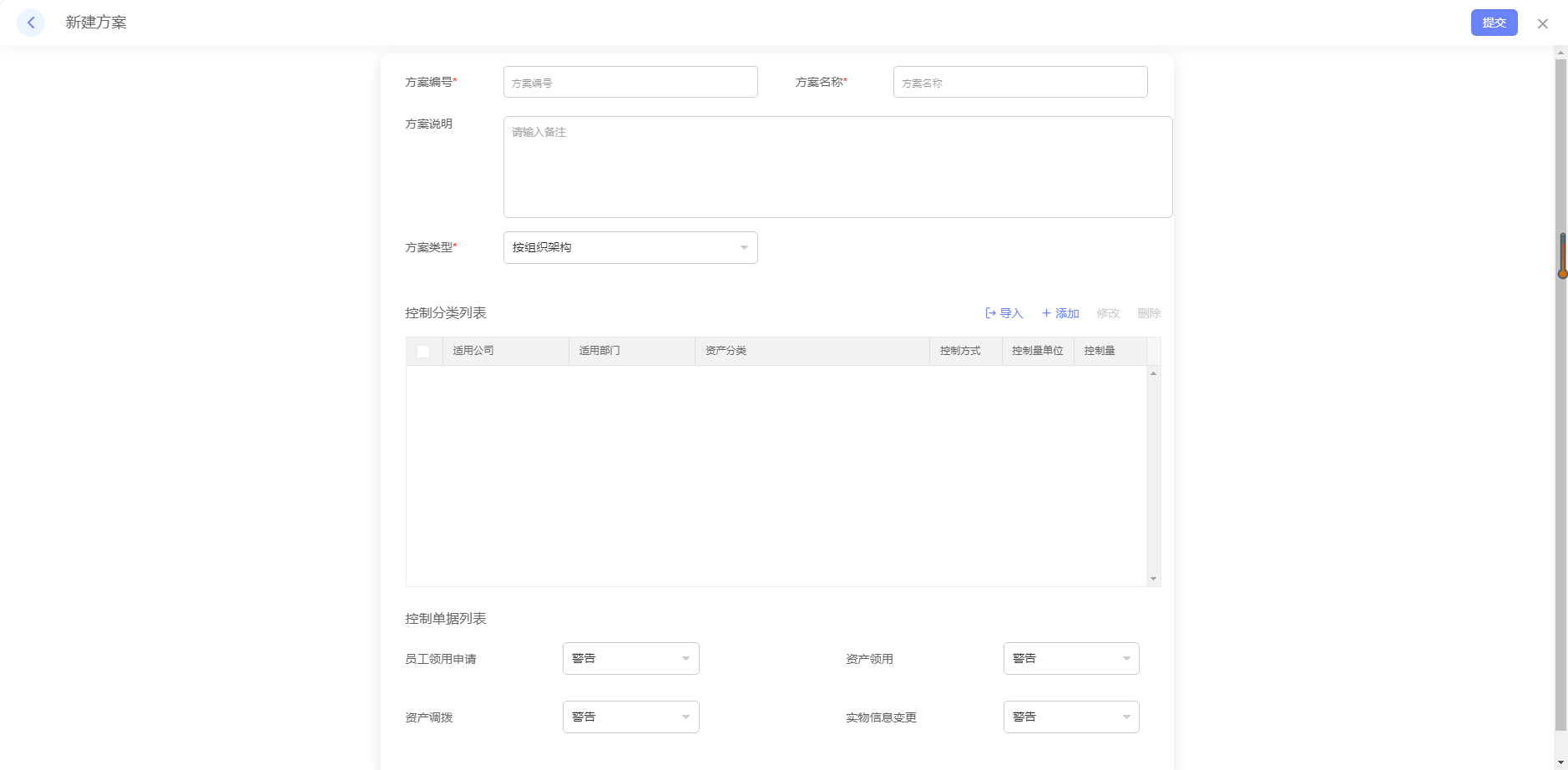Click the 删除 delete link
The width and height of the screenshot is (1568, 770).
click(x=1149, y=313)
